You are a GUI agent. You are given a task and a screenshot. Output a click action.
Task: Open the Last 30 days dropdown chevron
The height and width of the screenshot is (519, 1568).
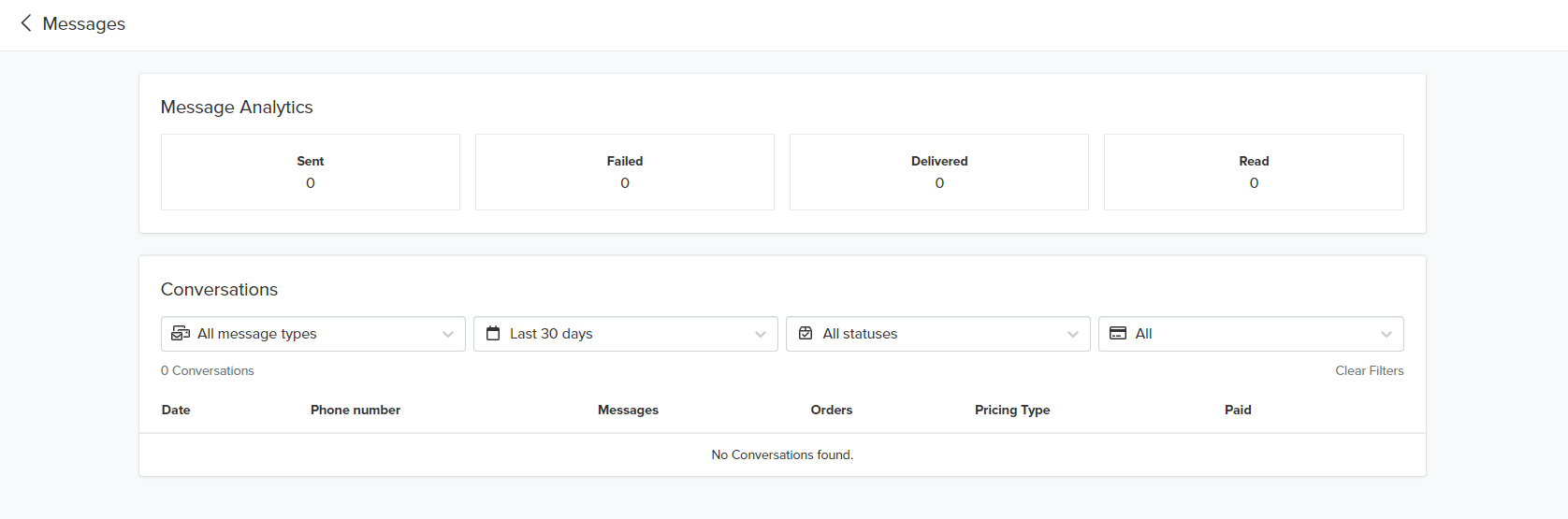(x=761, y=335)
